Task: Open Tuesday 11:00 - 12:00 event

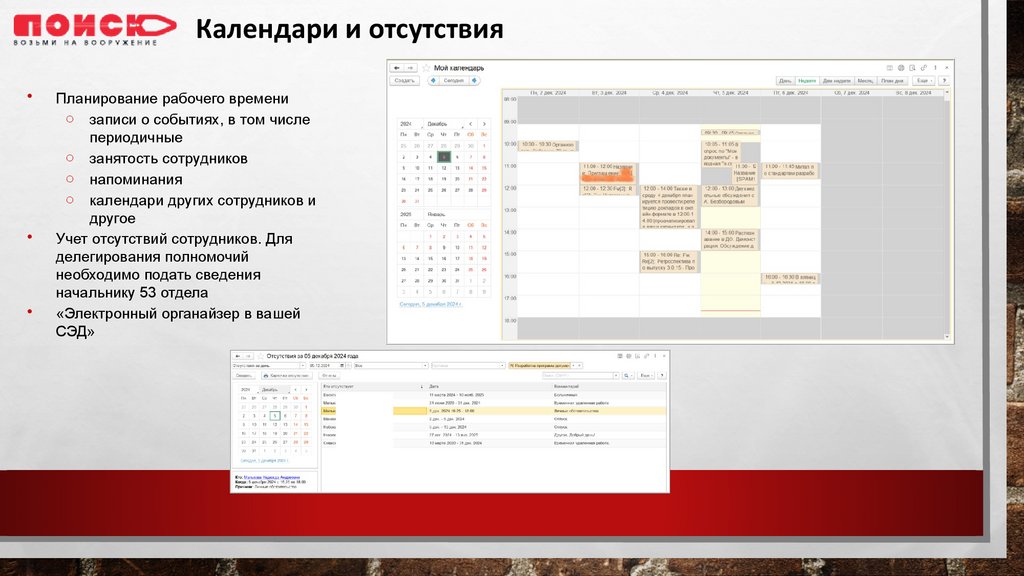Action: point(607,172)
